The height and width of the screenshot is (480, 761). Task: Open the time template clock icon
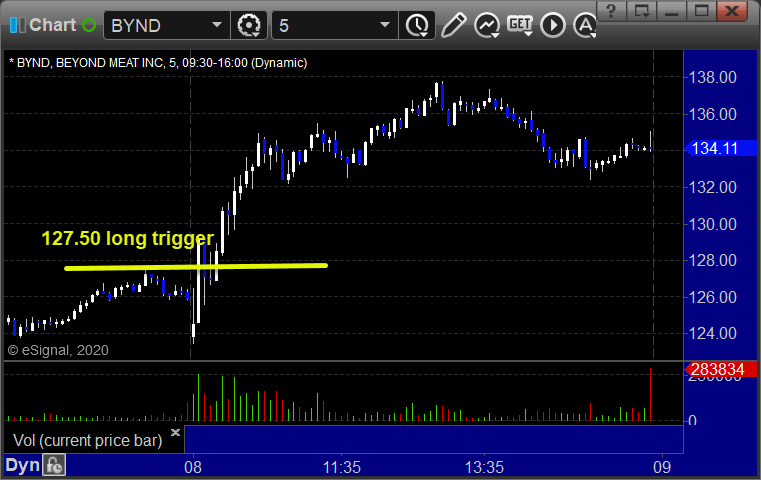click(417, 25)
